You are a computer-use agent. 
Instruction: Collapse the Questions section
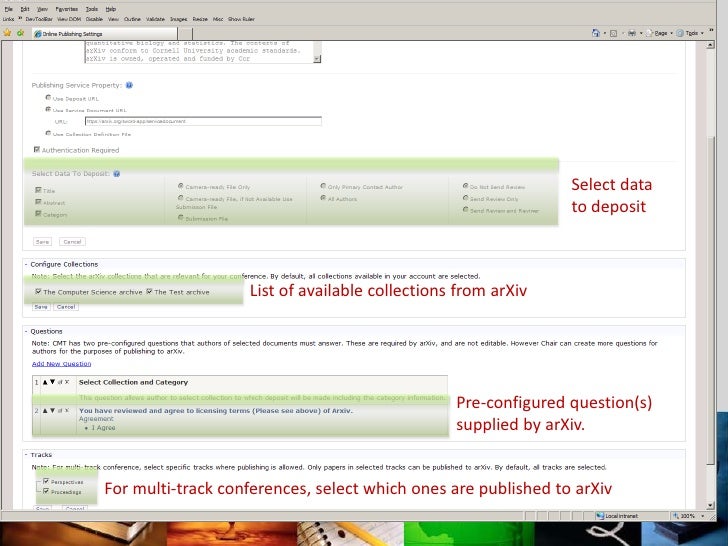point(26,332)
